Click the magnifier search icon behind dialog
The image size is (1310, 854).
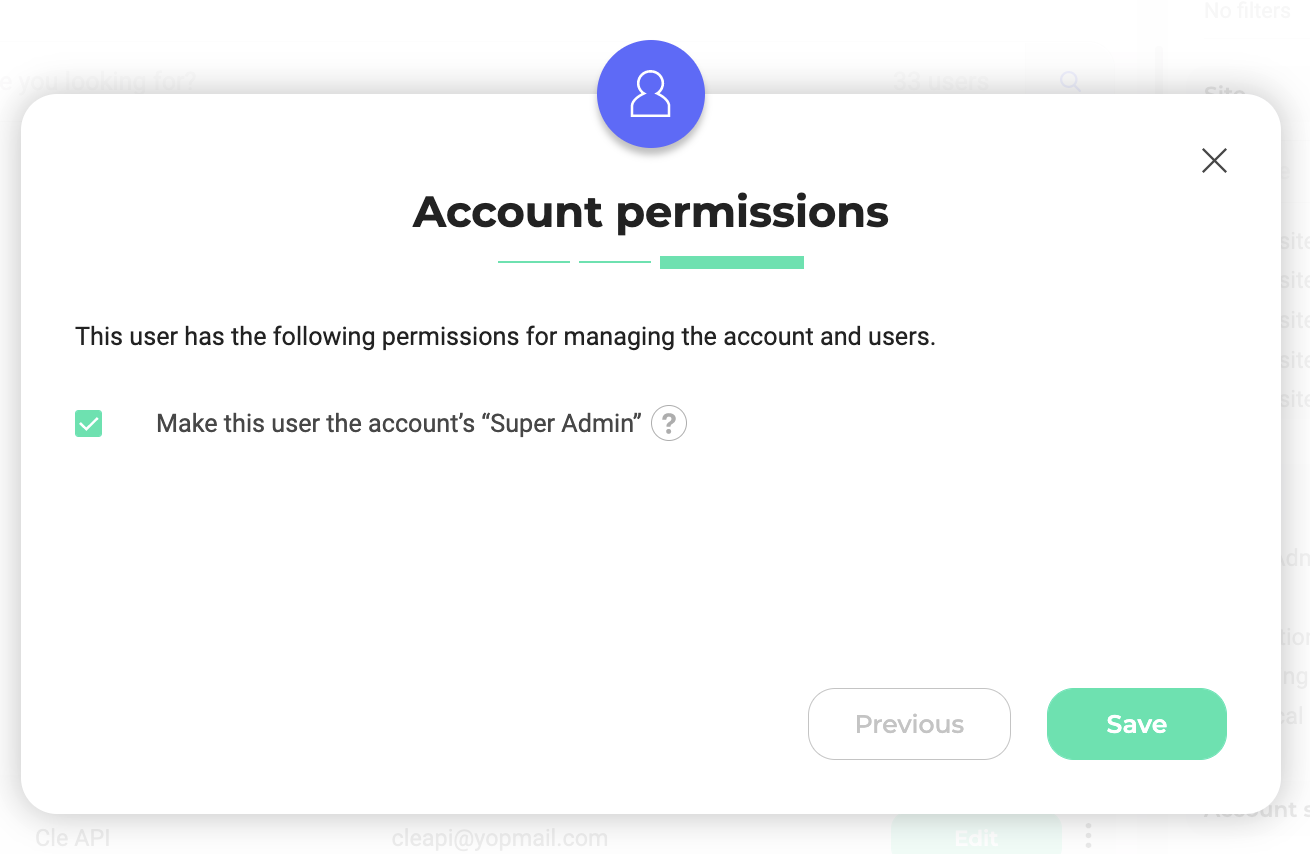pos(1070,82)
